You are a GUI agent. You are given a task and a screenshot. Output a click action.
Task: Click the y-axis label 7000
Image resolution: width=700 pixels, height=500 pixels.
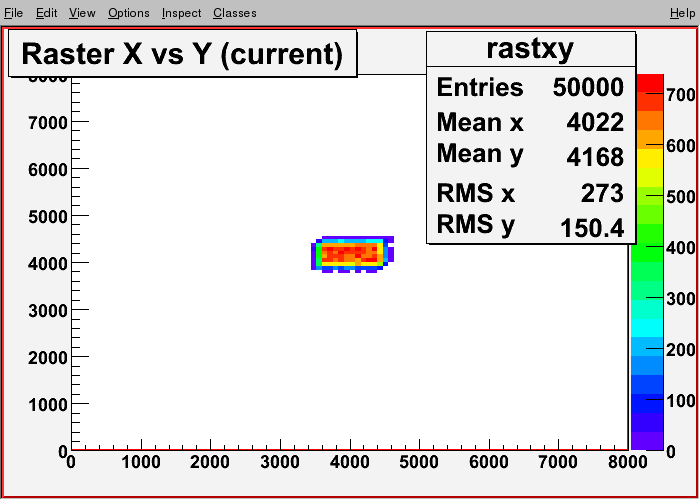point(48,122)
